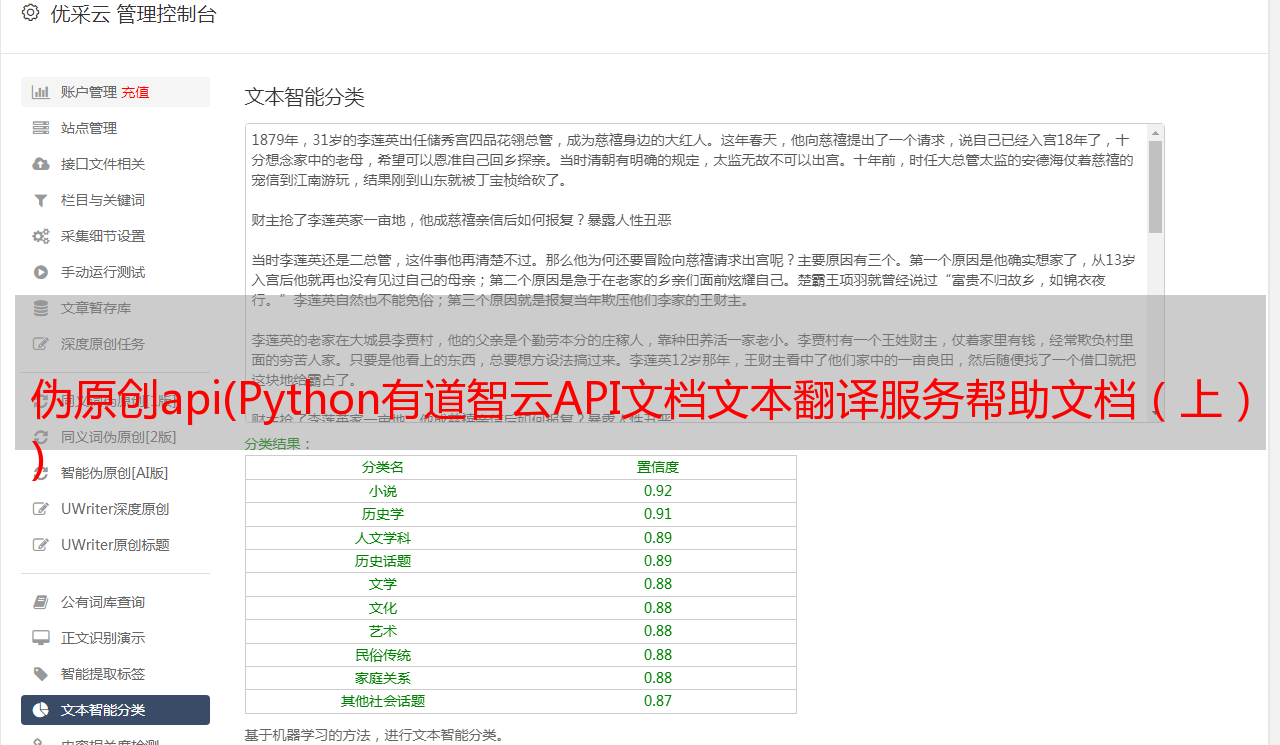
Task: Click the 0.88 value in the 文化 row
Action: (658, 608)
